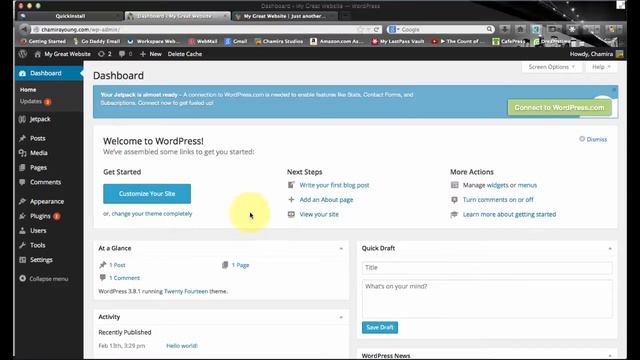640x360 pixels.
Task: Dismiss the Welcome to WordPress panel
Action: [x=593, y=139]
